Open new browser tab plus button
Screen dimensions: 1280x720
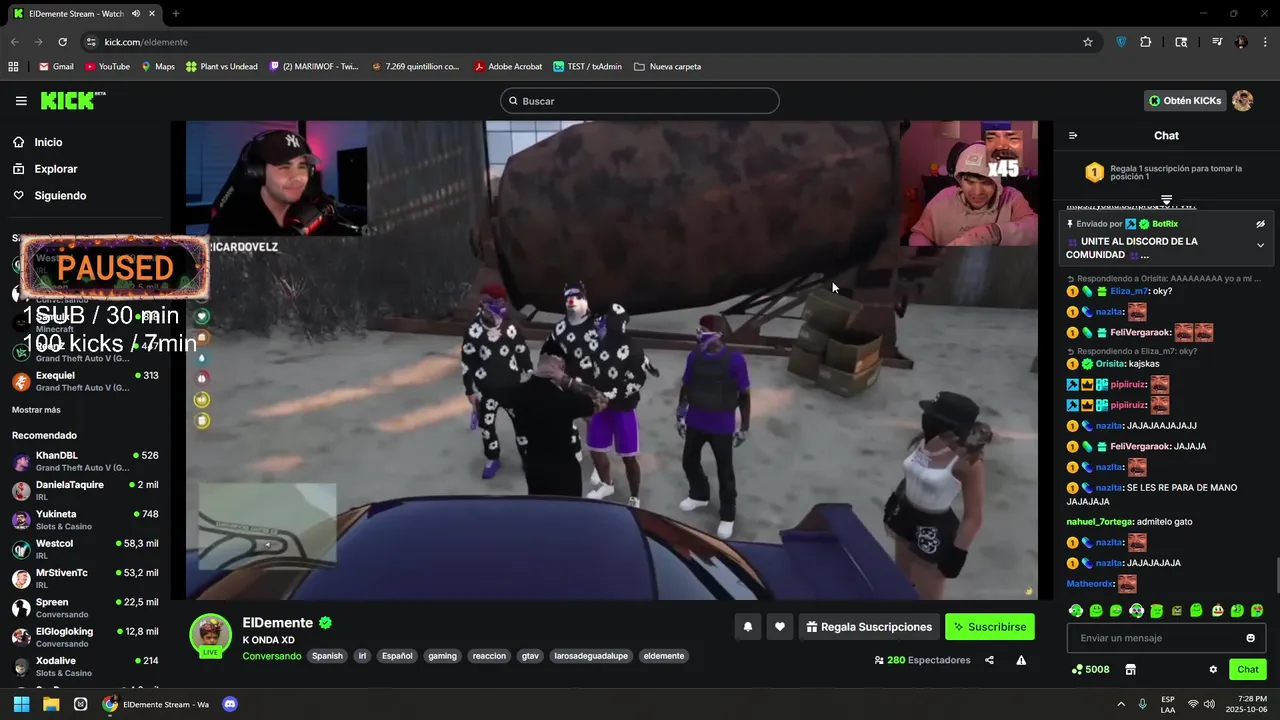[x=176, y=14]
